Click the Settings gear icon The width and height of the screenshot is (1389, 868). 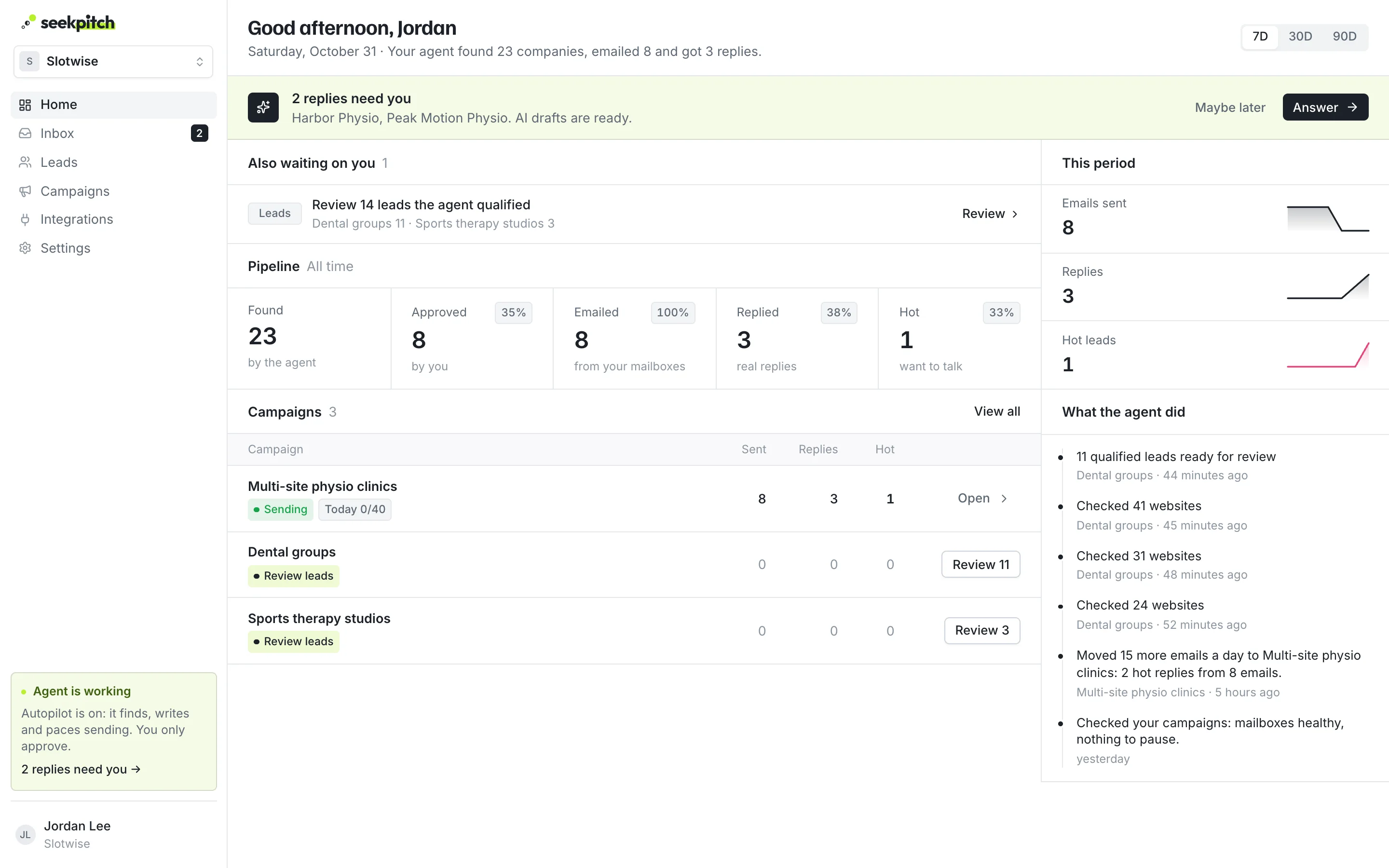point(25,248)
